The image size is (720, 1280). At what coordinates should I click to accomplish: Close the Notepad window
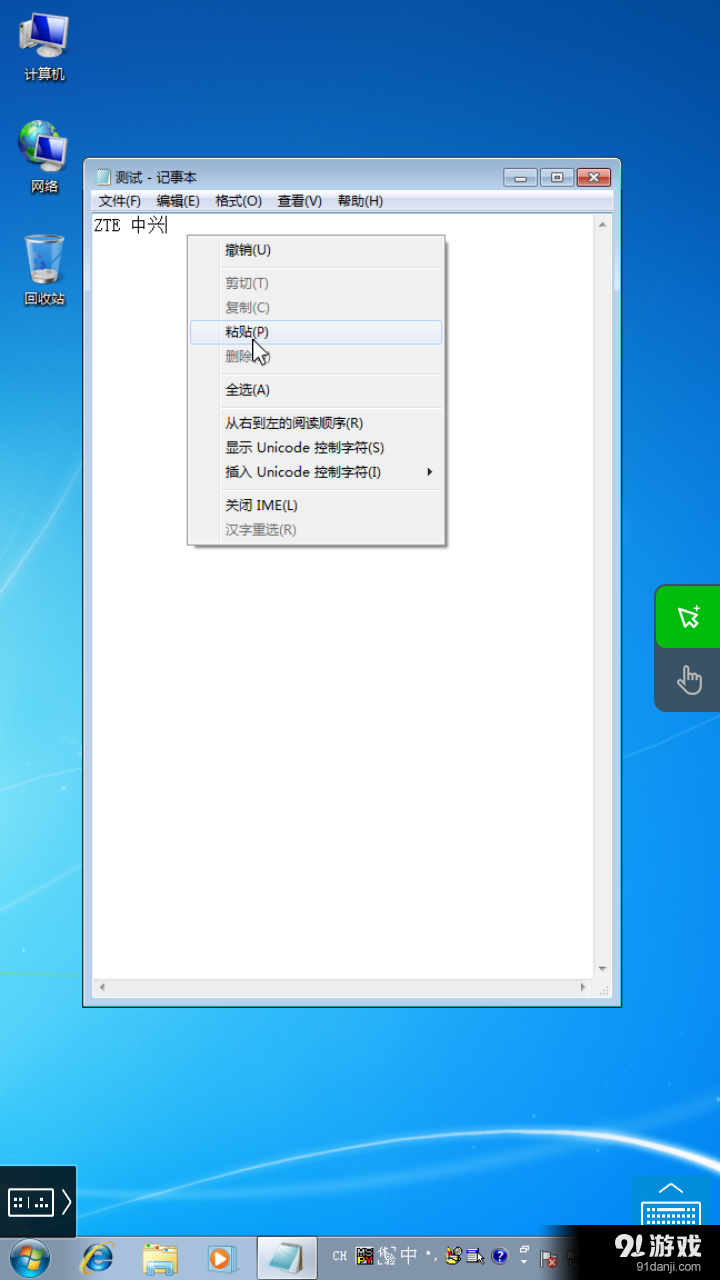click(x=593, y=177)
